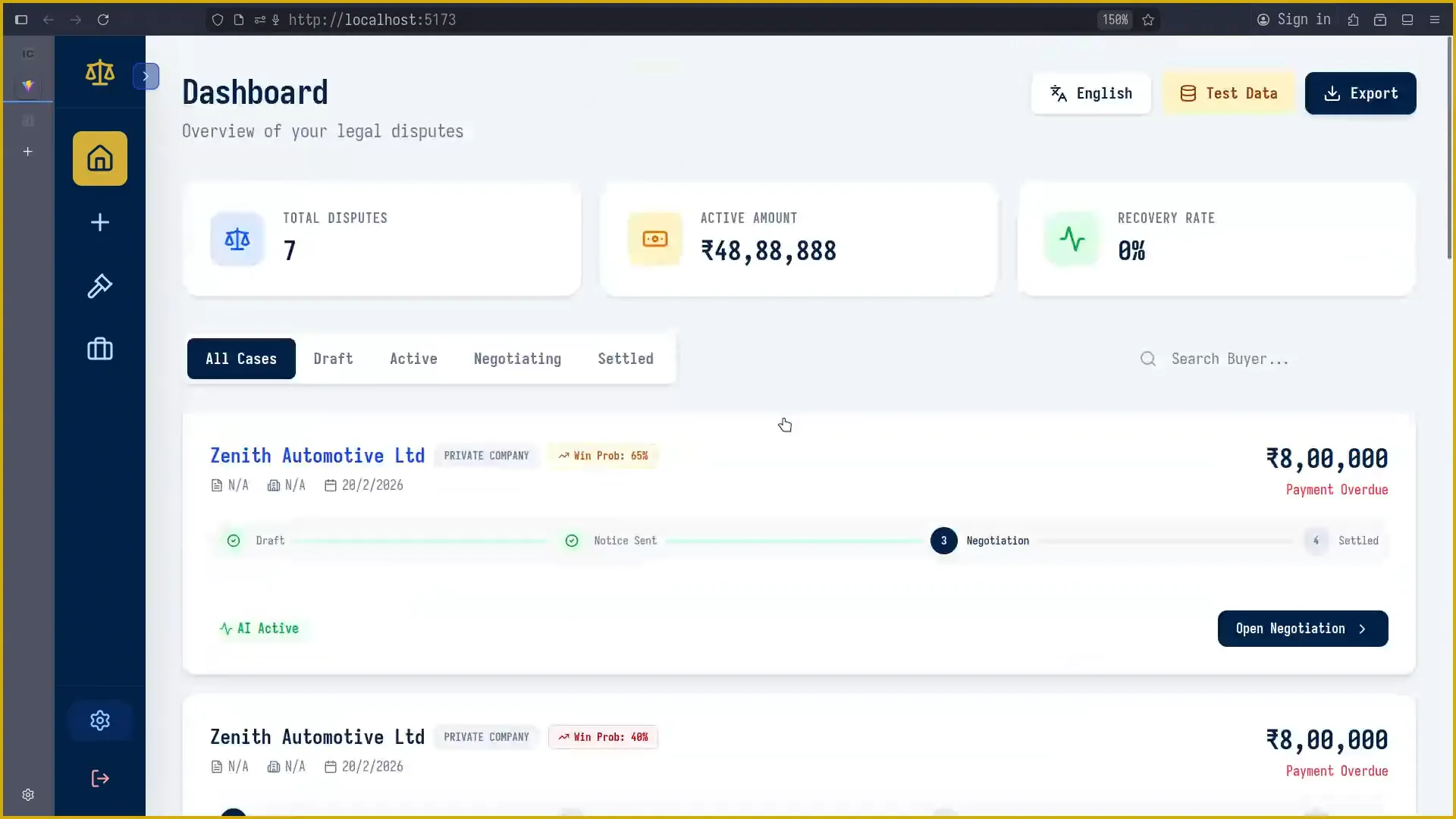The width and height of the screenshot is (1456, 819).
Task: Click the logout arrow icon at sidebar bottom
Action: (x=100, y=778)
